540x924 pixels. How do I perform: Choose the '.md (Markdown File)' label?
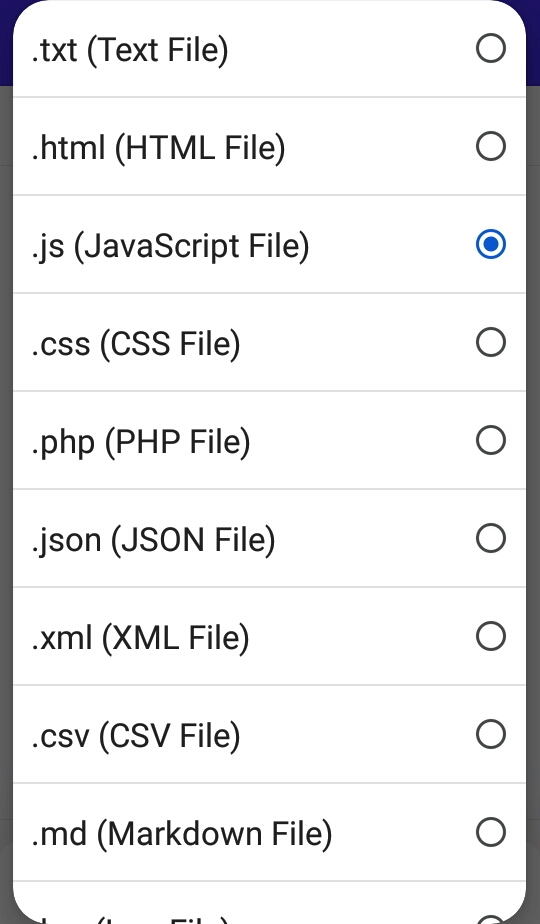tap(182, 834)
